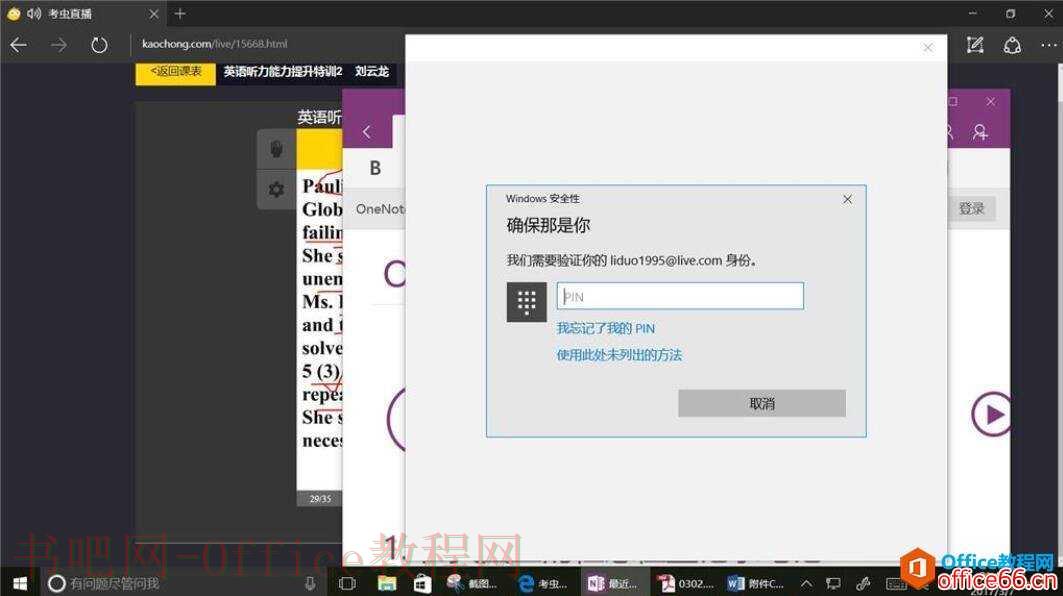Open Edge more options menu
1063x596 pixels.
(x=1048, y=45)
